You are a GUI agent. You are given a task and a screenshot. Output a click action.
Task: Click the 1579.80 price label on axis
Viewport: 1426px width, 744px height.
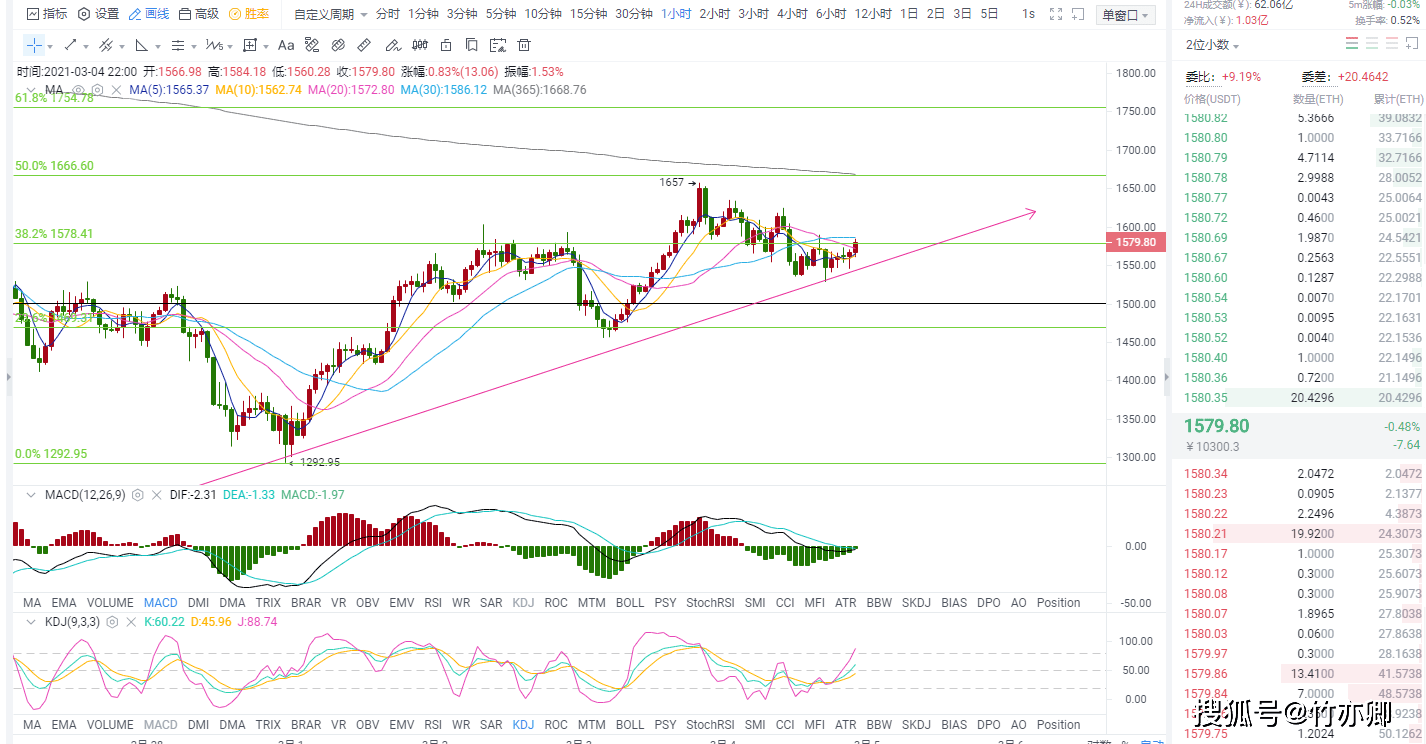(1135, 242)
